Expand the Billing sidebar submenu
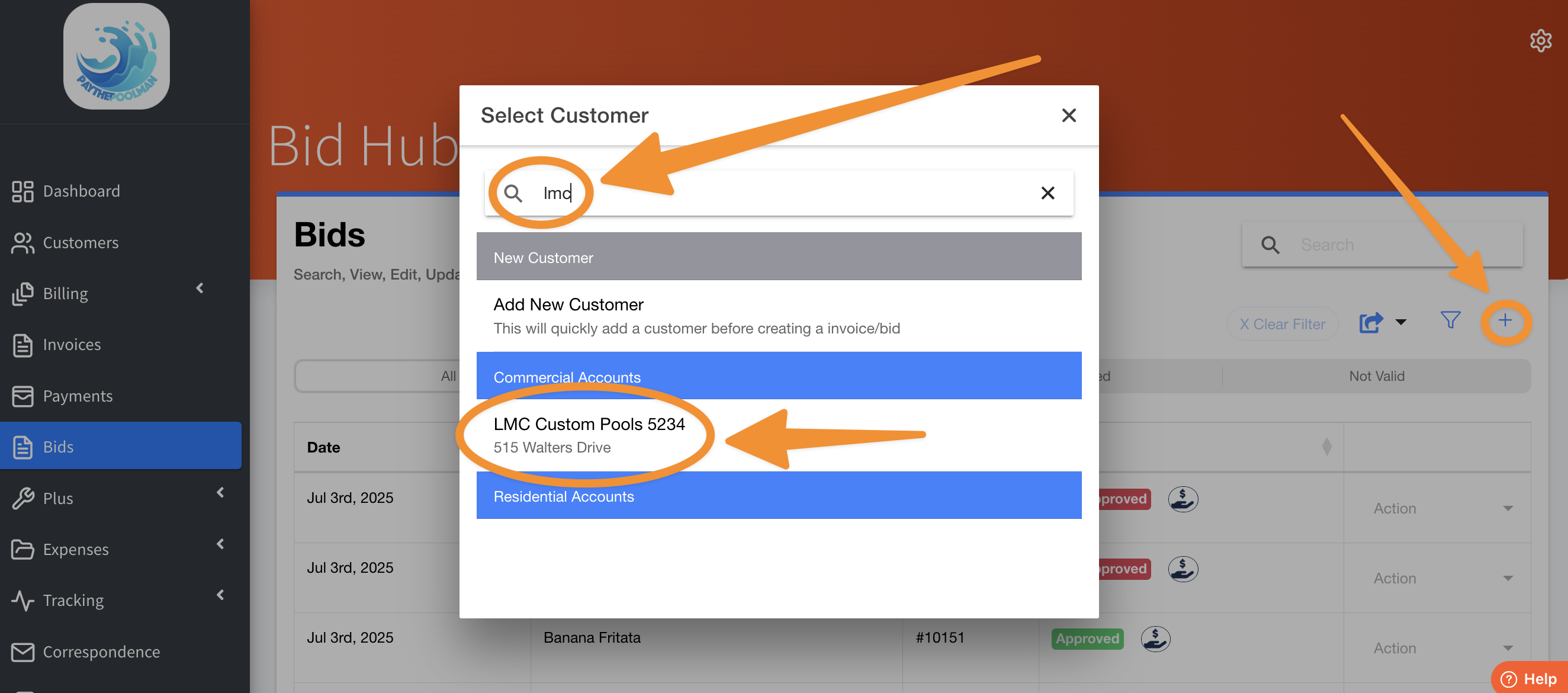Viewport: 1568px width, 693px height. [200, 288]
